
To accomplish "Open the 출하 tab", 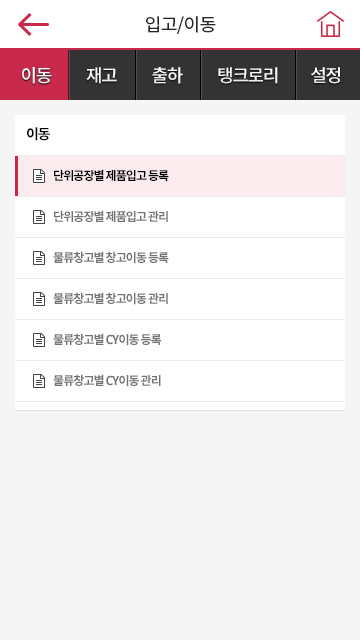I will (x=168, y=75).
